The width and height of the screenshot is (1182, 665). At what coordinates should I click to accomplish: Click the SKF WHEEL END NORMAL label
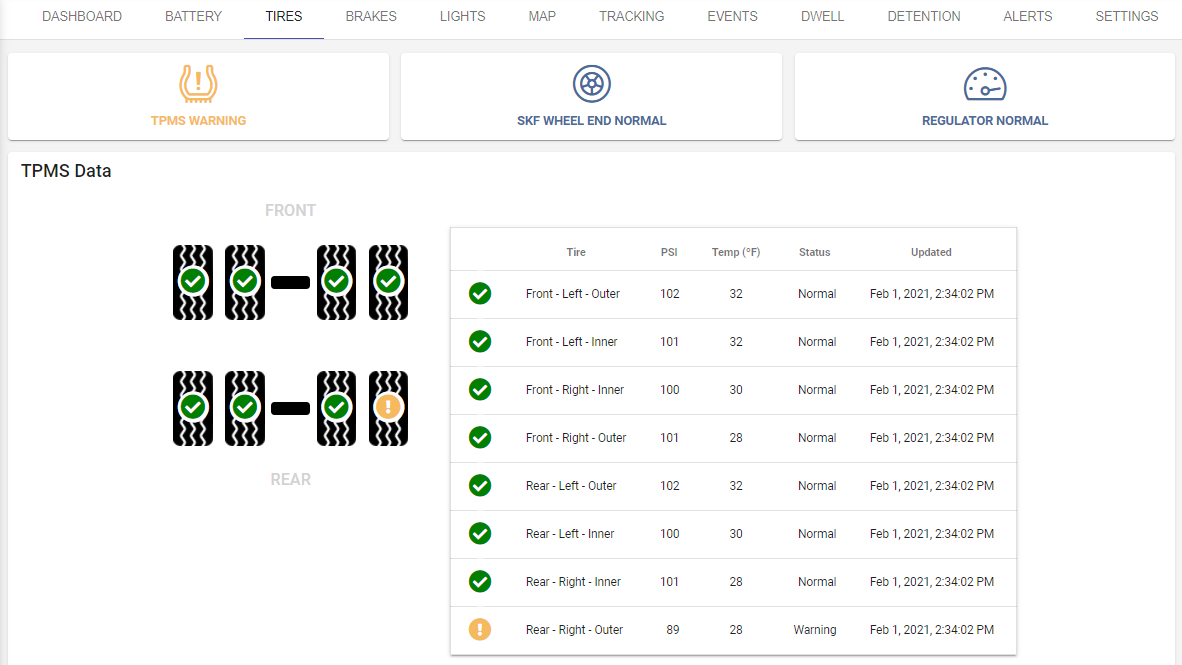pos(591,120)
